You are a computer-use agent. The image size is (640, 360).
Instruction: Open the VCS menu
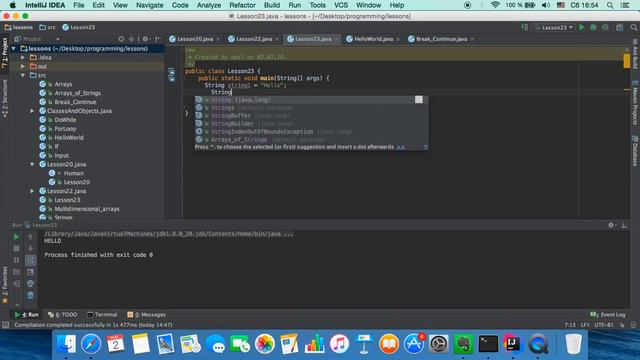point(341,5)
